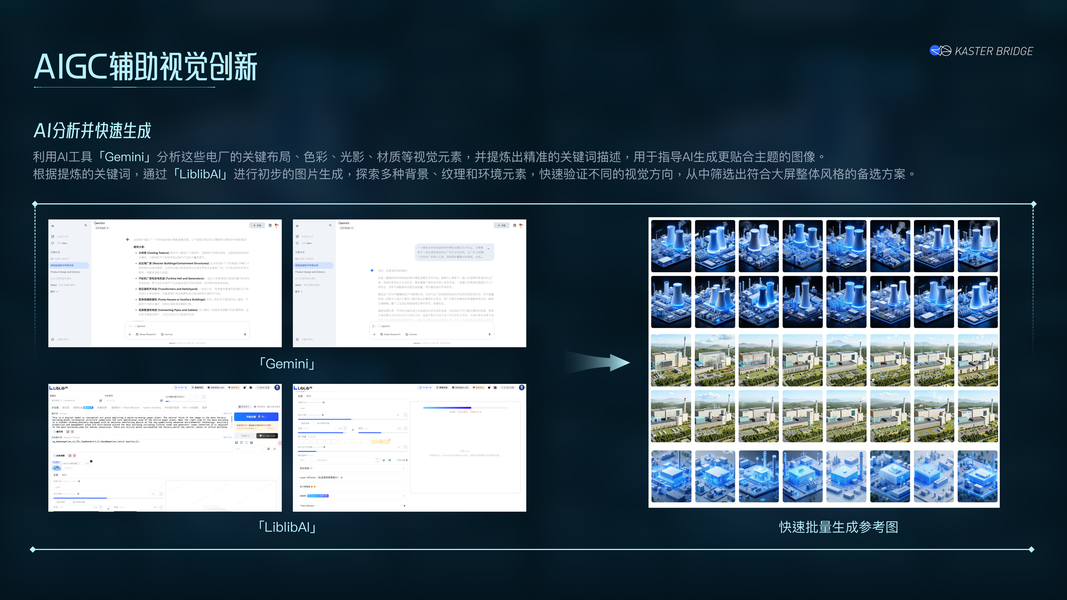Click Deep Research button in right Gemini
The height and width of the screenshot is (600, 1067).
click(x=390, y=334)
